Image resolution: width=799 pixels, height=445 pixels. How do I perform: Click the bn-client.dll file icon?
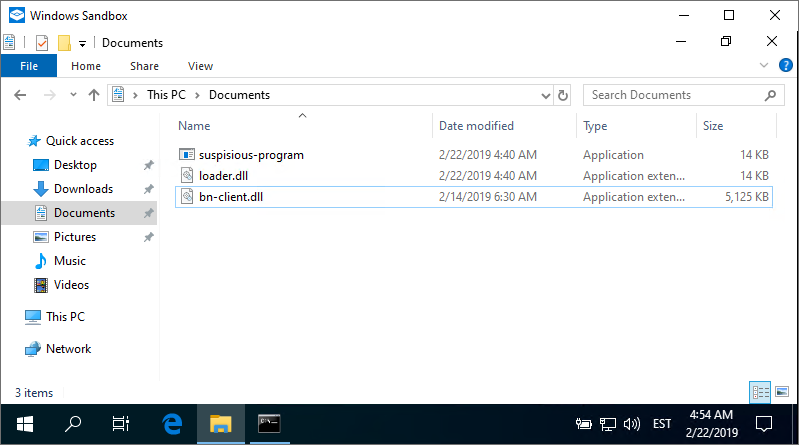tap(187, 196)
